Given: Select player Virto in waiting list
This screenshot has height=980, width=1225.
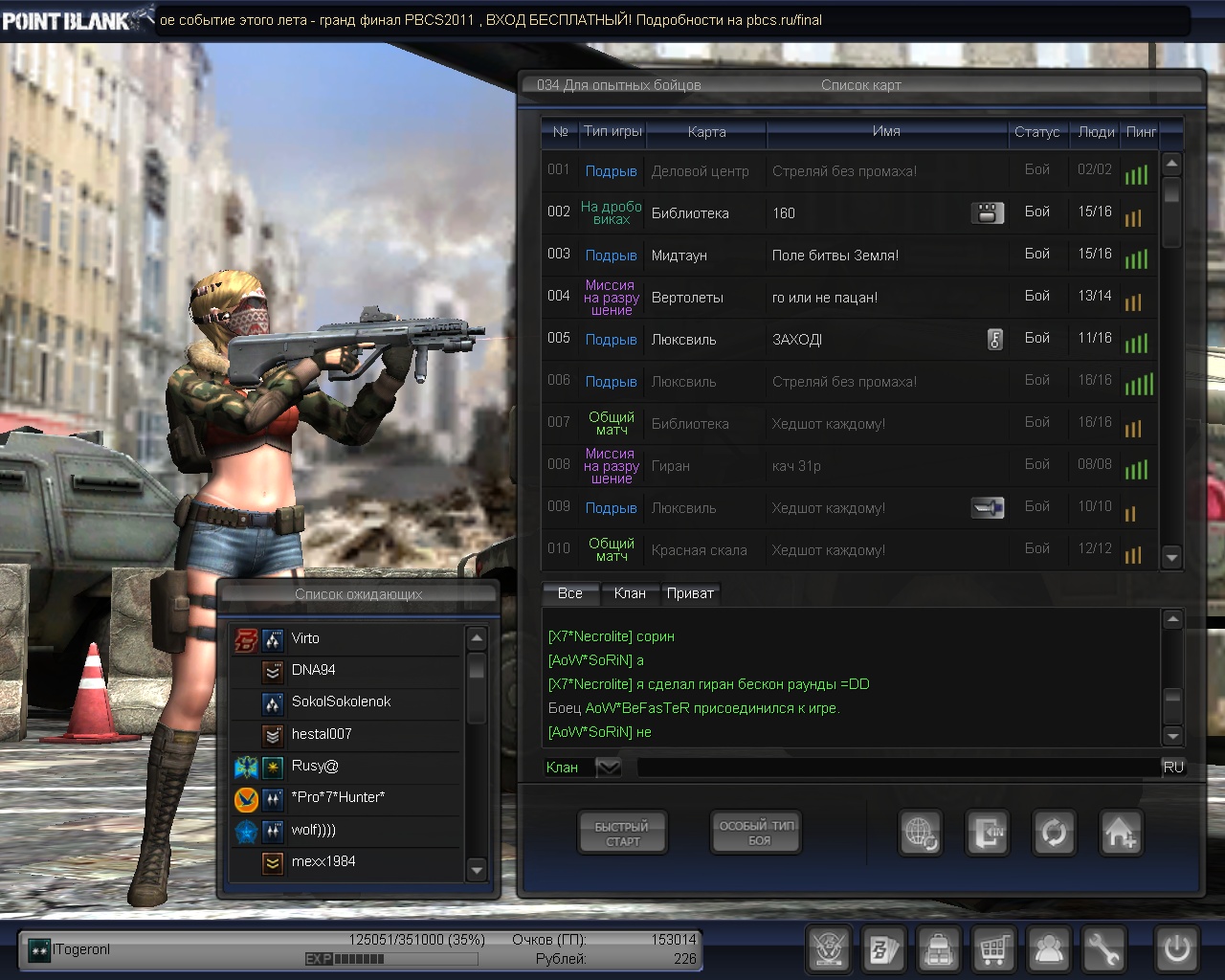Looking at the screenshot, I should tap(346, 639).
